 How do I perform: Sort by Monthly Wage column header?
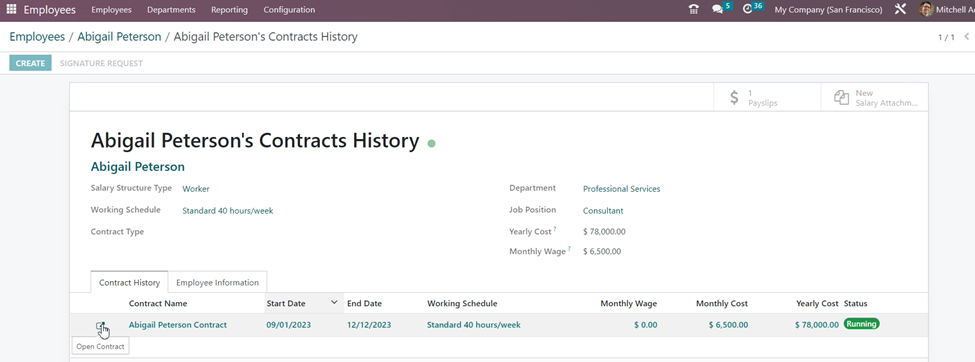point(629,304)
